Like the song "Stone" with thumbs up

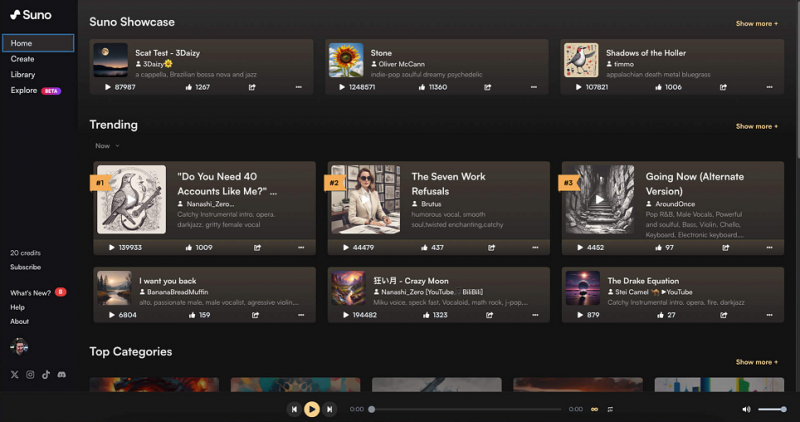[x=423, y=87]
